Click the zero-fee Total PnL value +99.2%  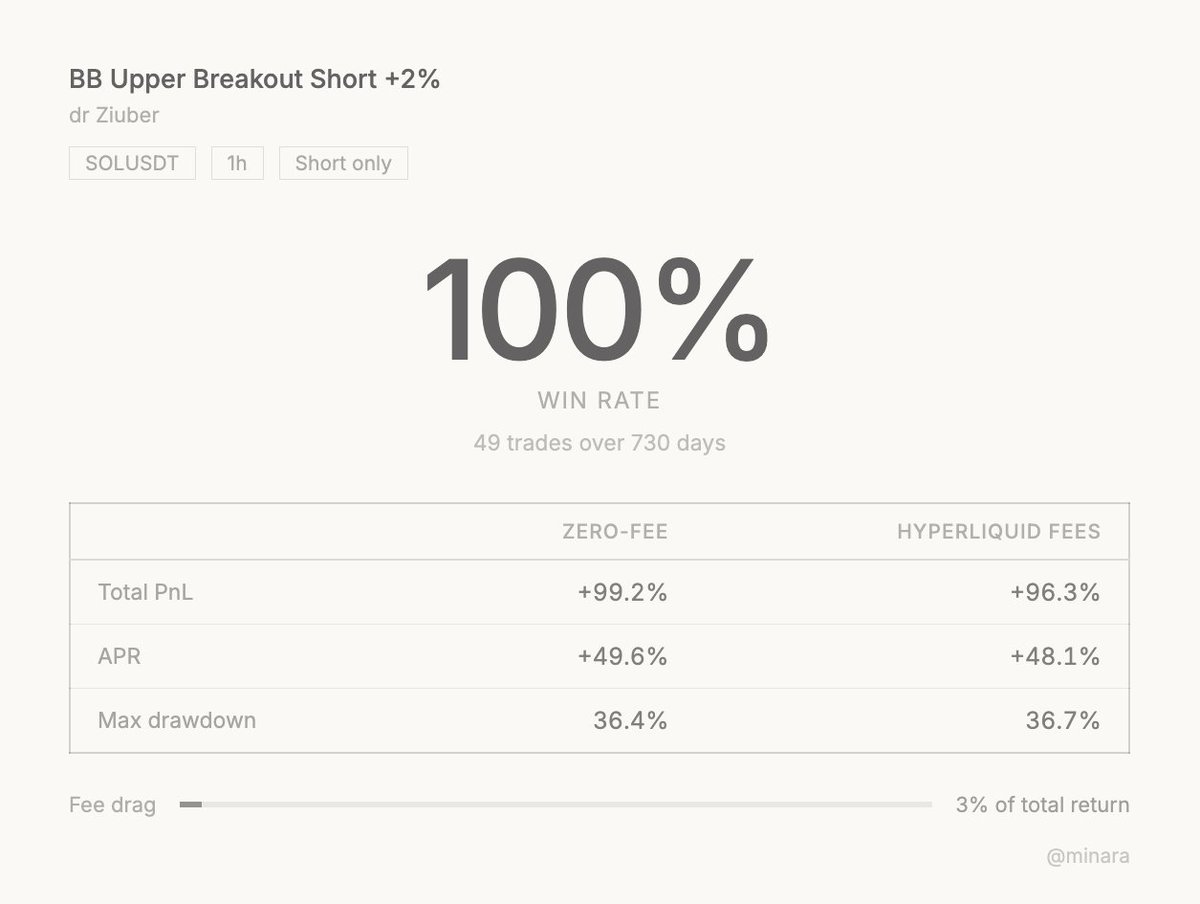click(622, 592)
